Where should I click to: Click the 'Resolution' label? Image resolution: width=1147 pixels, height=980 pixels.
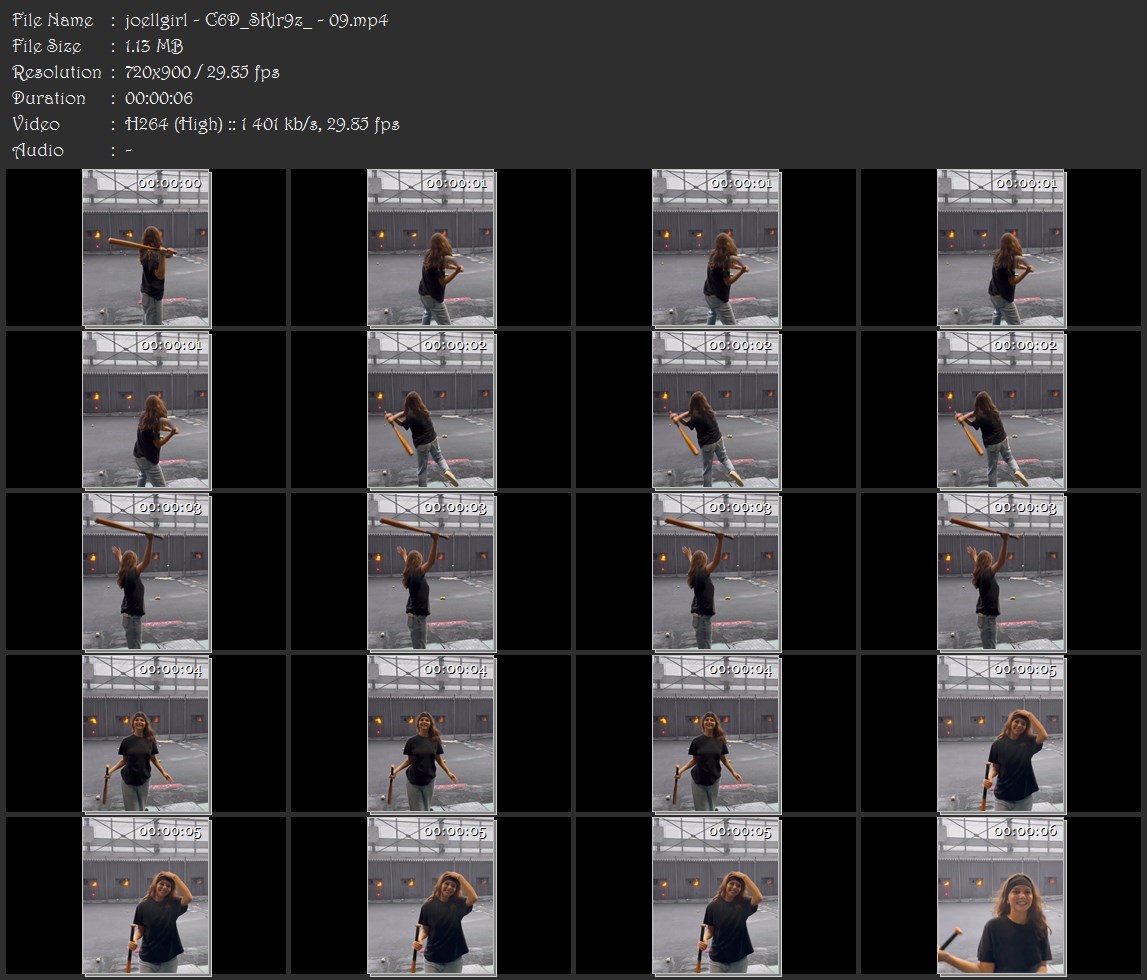pos(57,72)
